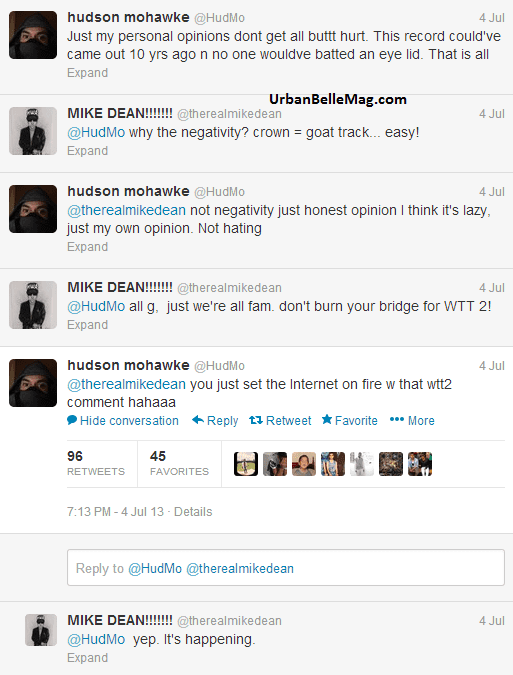513x675 pixels.
Task: Click the Reply arrow icon
Action: [x=198, y=420]
